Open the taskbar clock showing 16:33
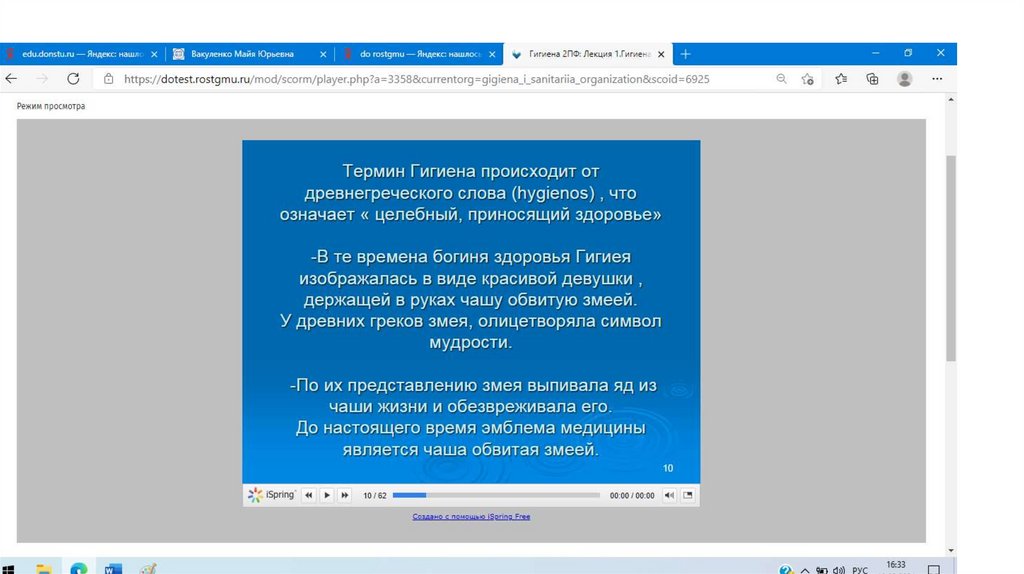This screenshot has height=574, width=1024. pyautogui.click(x=895, y=567)
